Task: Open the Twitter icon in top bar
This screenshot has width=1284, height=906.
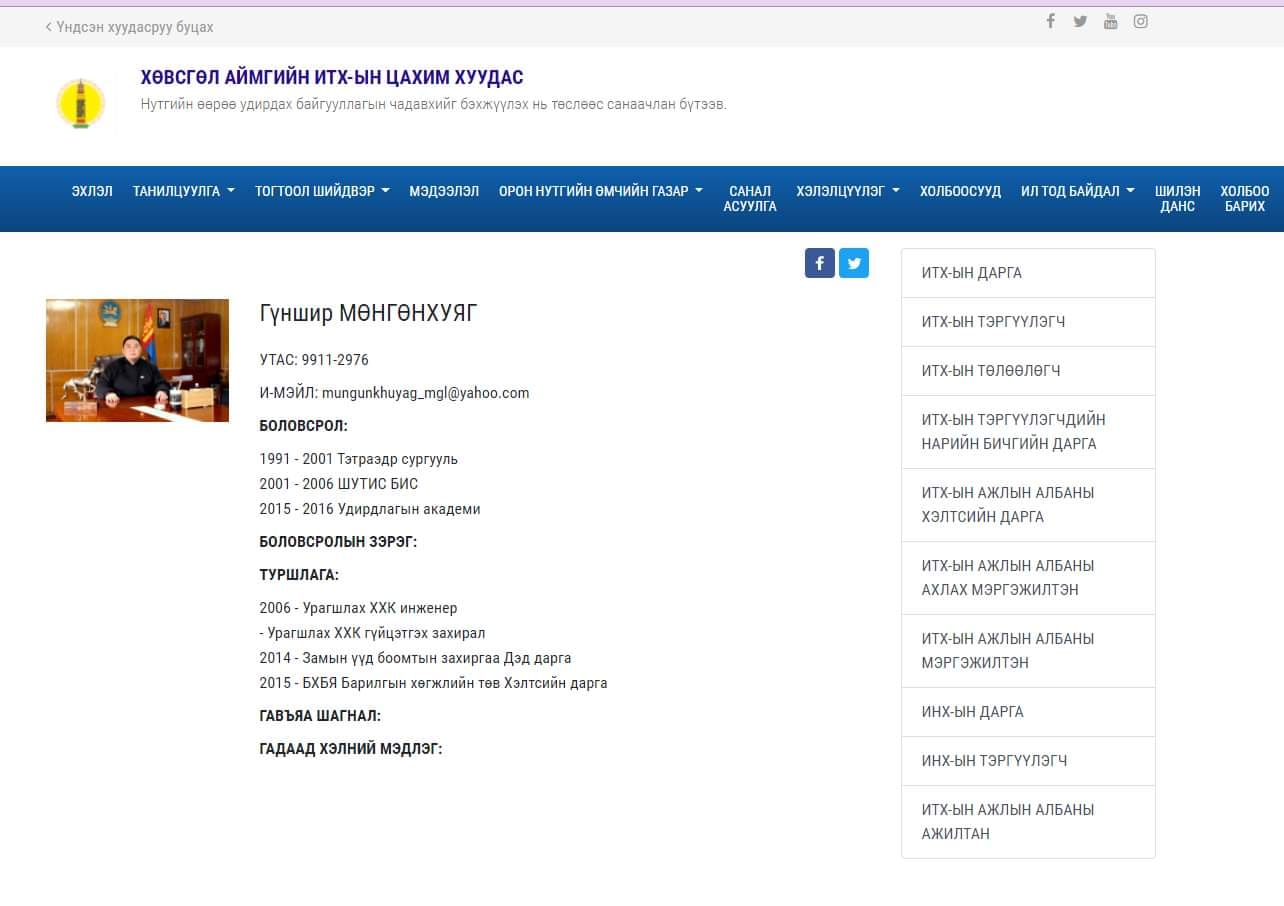Action: point(1080,21)
